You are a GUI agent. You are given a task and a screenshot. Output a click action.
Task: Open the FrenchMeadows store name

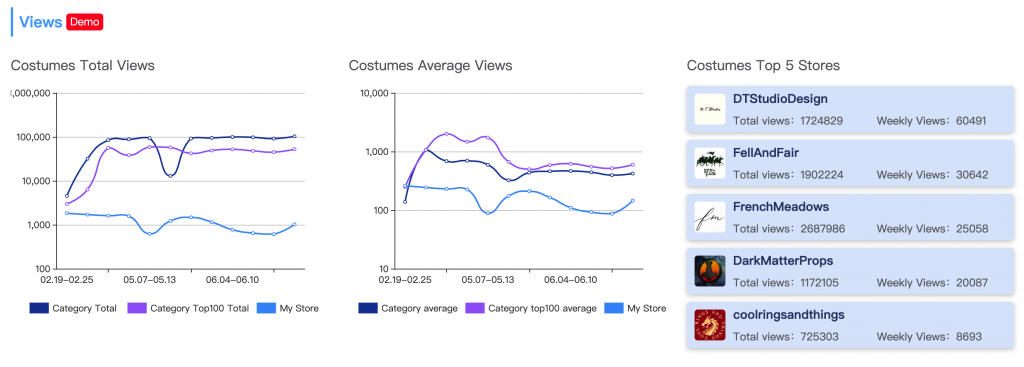781,207
